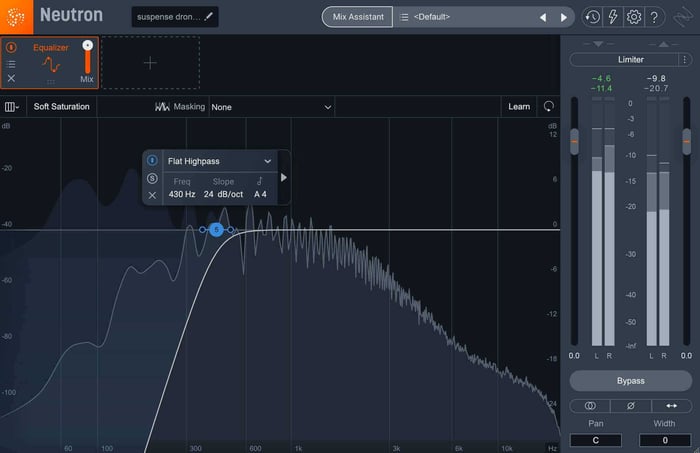700x453 pixels.
Task: Click the Equalizer curve icon in module
Action: pos(51,65)
